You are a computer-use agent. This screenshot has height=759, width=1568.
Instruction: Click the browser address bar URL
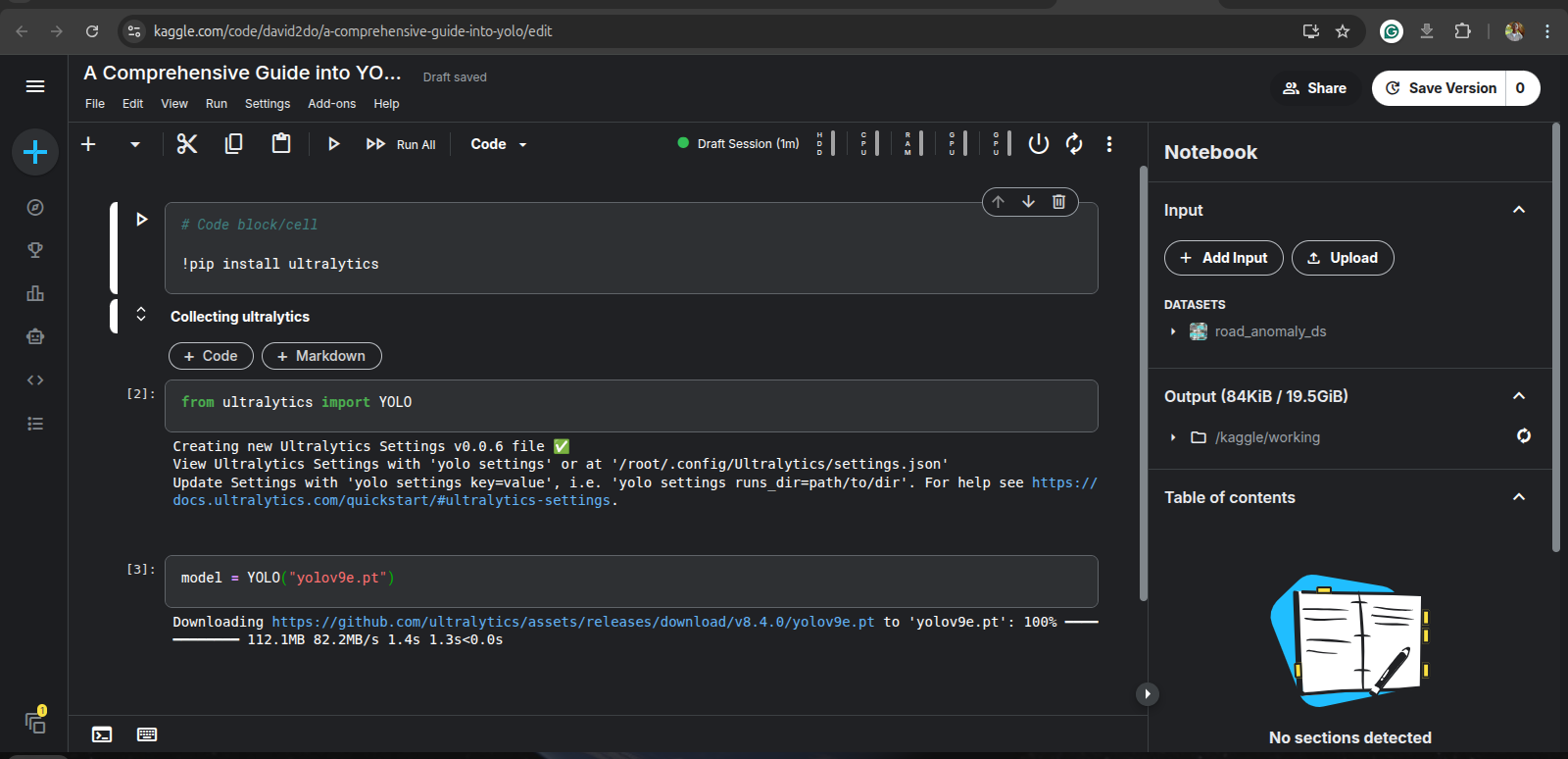point(353,31)
